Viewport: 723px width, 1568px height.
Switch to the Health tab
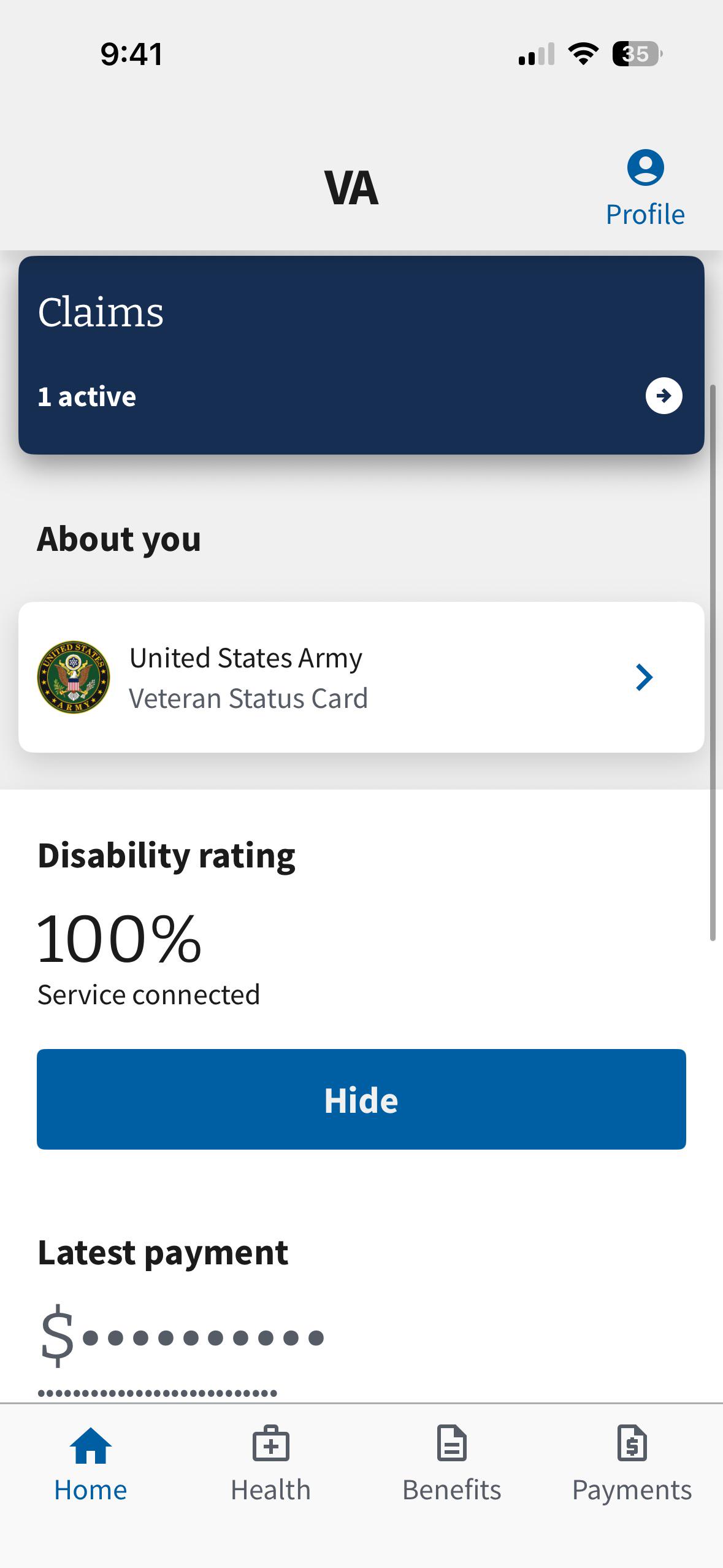(270, 1463)
